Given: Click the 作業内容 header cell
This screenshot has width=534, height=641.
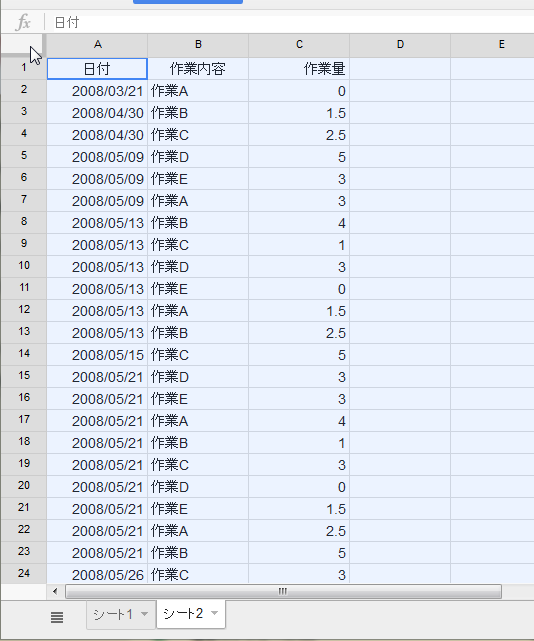Looking at the screenshot, I should click(x=198, y=69).
